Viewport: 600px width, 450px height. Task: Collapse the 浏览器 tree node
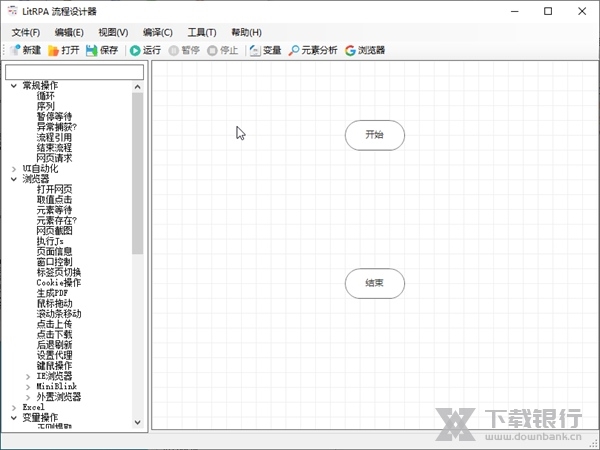14,179
